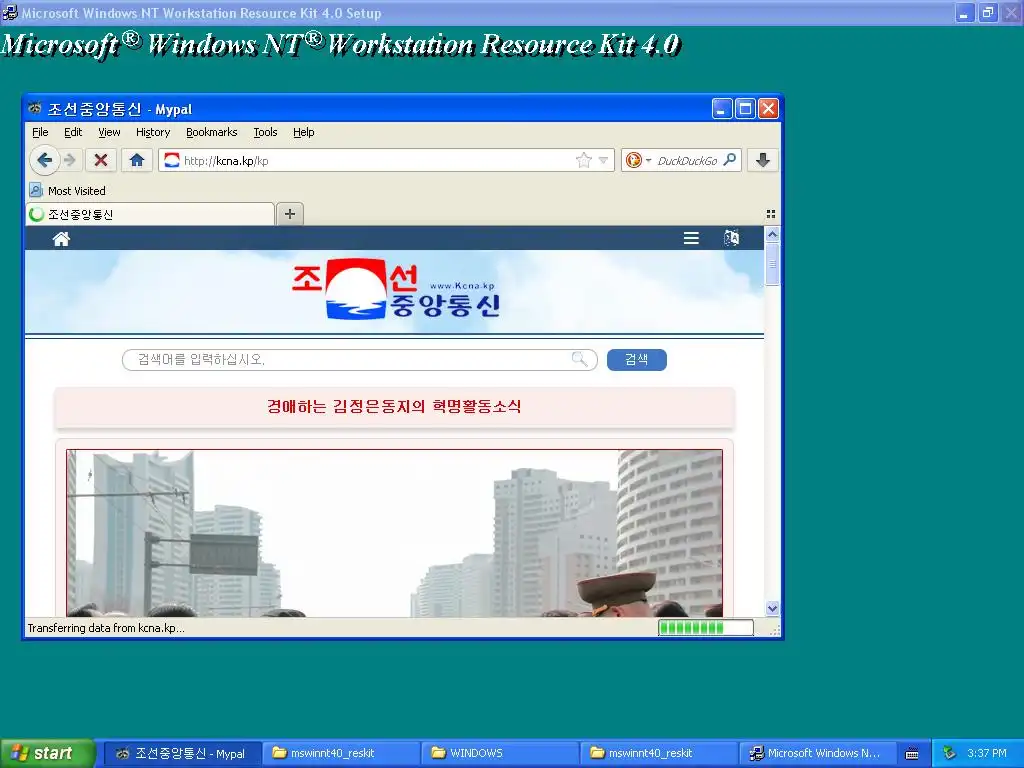Click the page scrollbar down arrow
1024x768 pixels.
772,609
